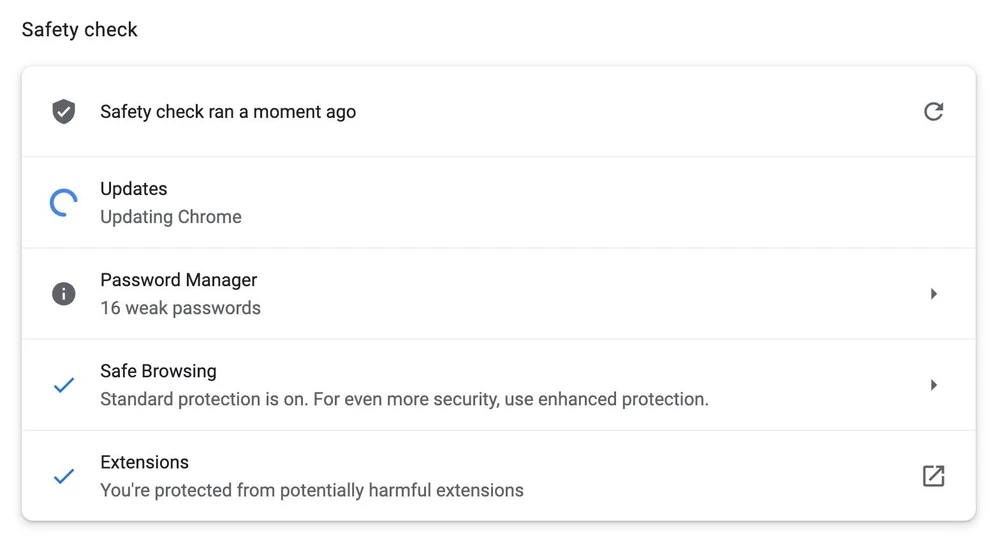Click the spinning Updates progress icon
The image size is (1000, 543).
(64, 203)
